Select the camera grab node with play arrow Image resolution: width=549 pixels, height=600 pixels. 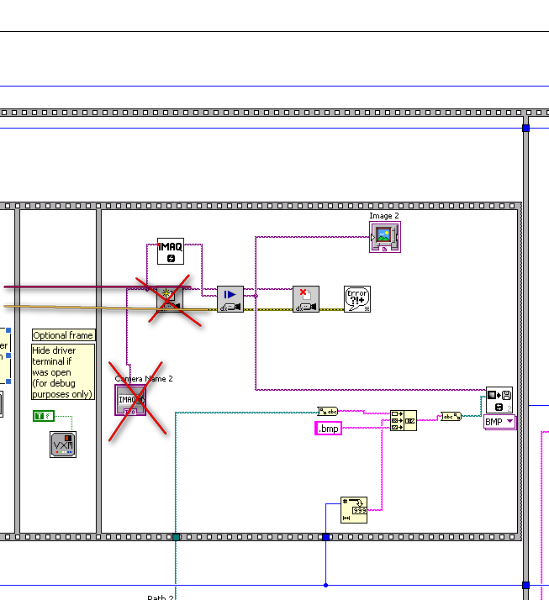(230, 299)
